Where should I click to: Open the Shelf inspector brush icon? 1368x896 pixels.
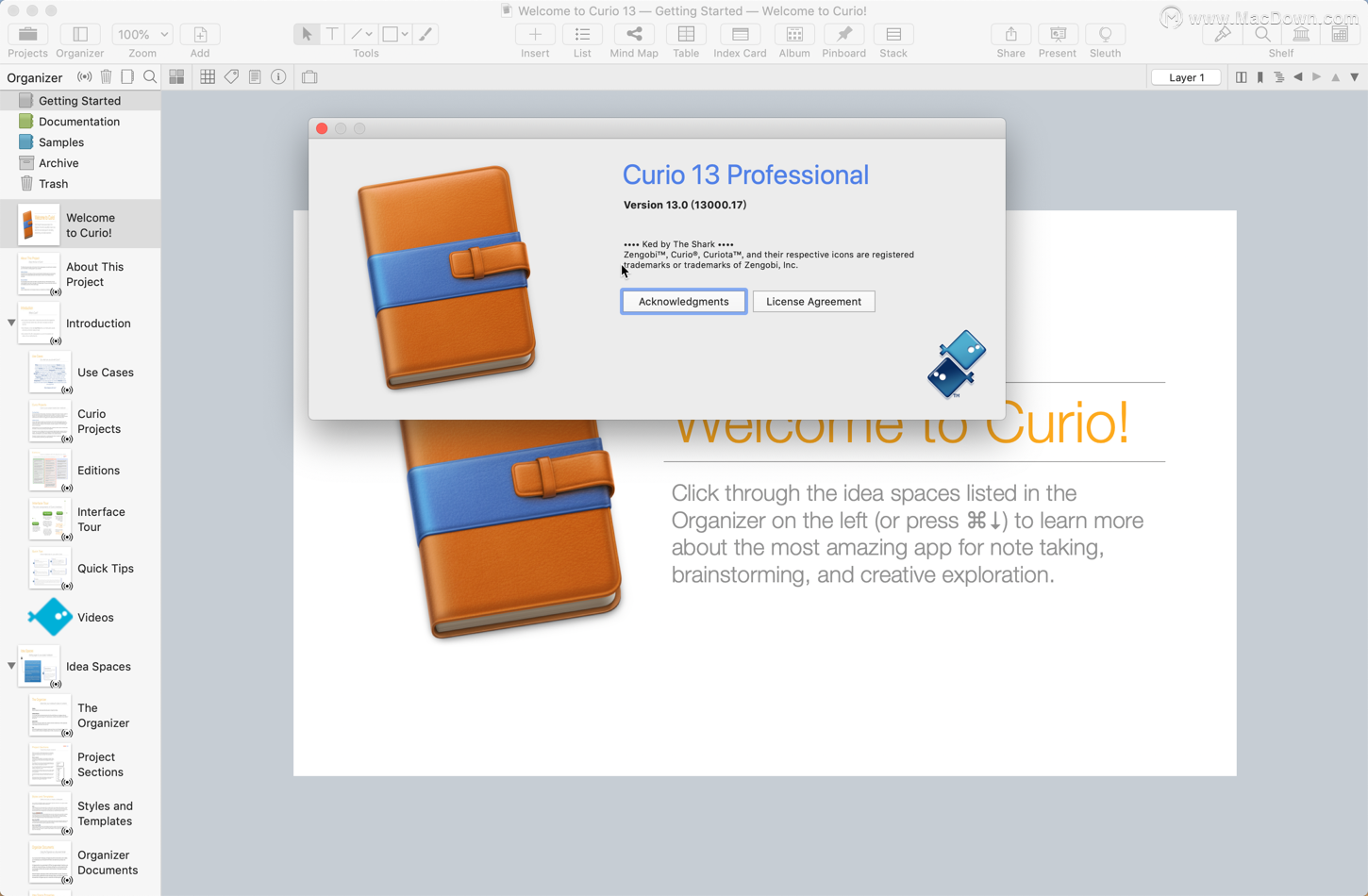click(x=1223, y=35)
